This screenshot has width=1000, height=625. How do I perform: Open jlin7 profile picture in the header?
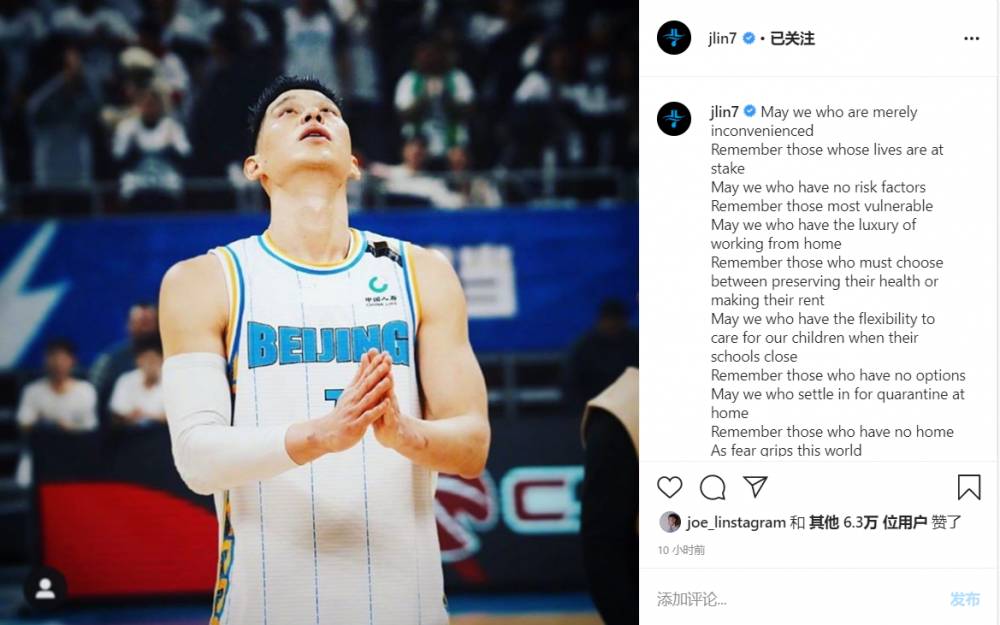coord(674,38)
